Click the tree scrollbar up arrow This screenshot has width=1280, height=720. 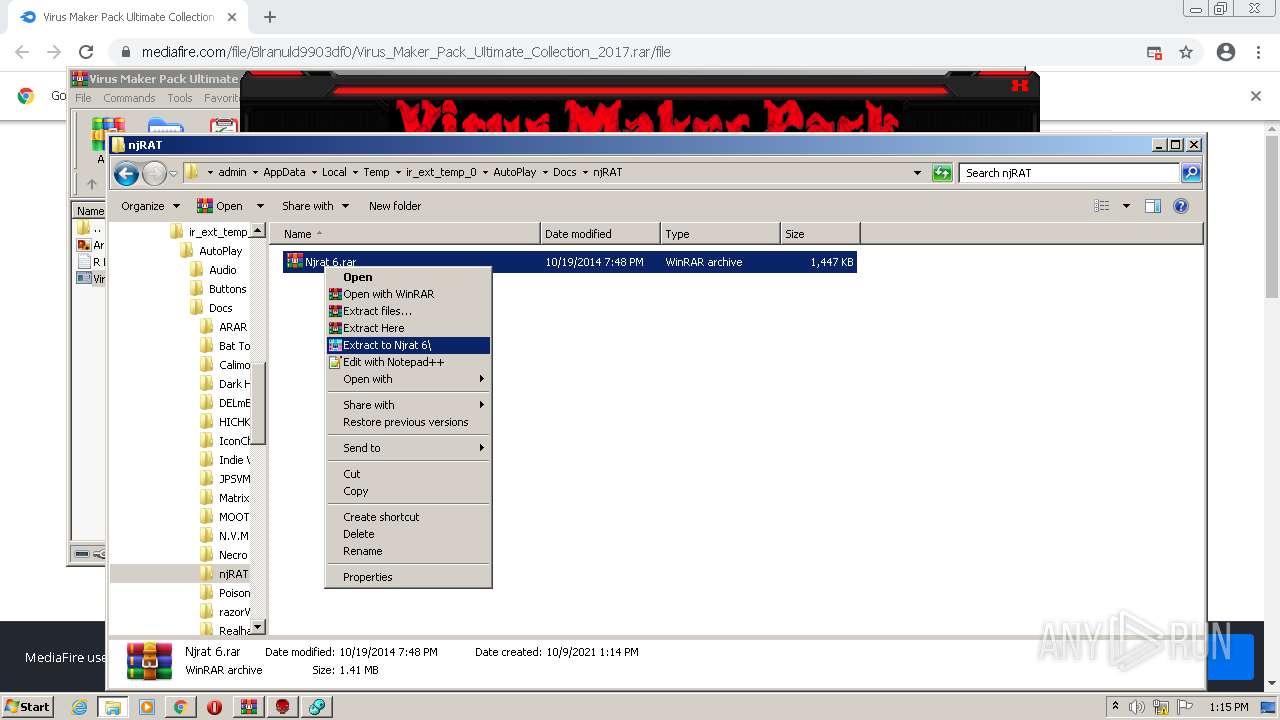257,231
